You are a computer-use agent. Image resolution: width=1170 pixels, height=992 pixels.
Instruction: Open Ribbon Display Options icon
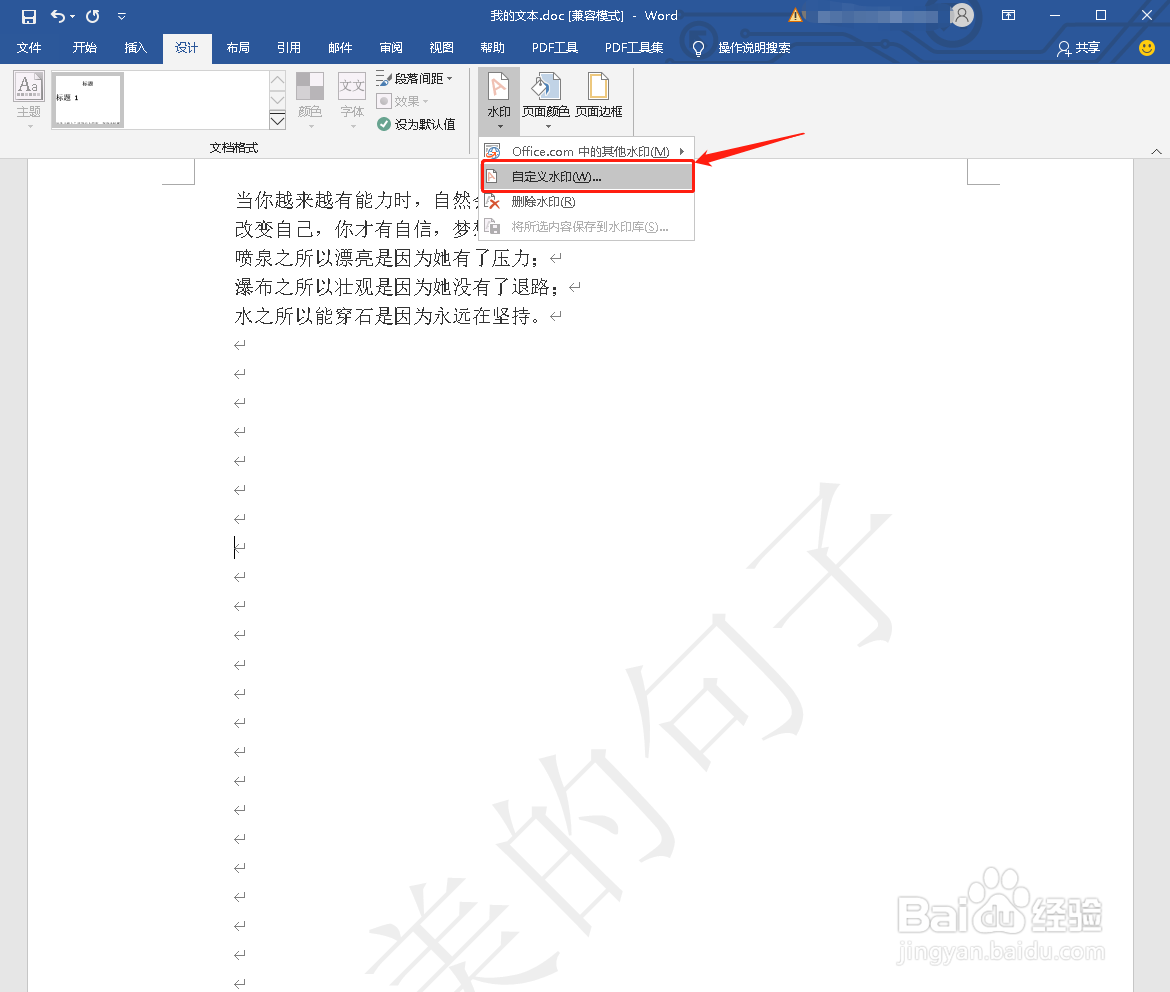(1008, 16)
